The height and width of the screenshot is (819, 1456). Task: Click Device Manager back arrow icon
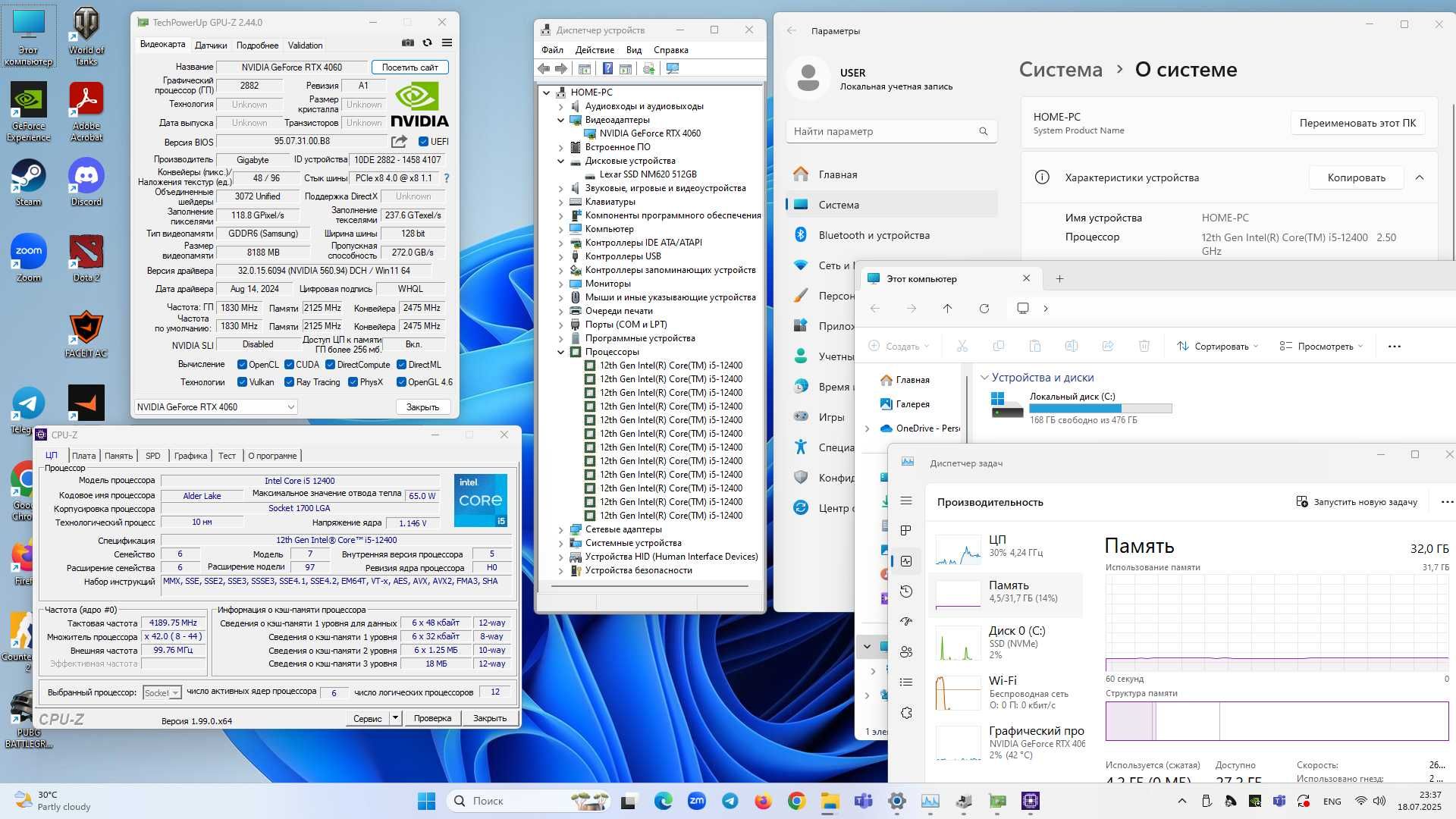coord(544,69)
